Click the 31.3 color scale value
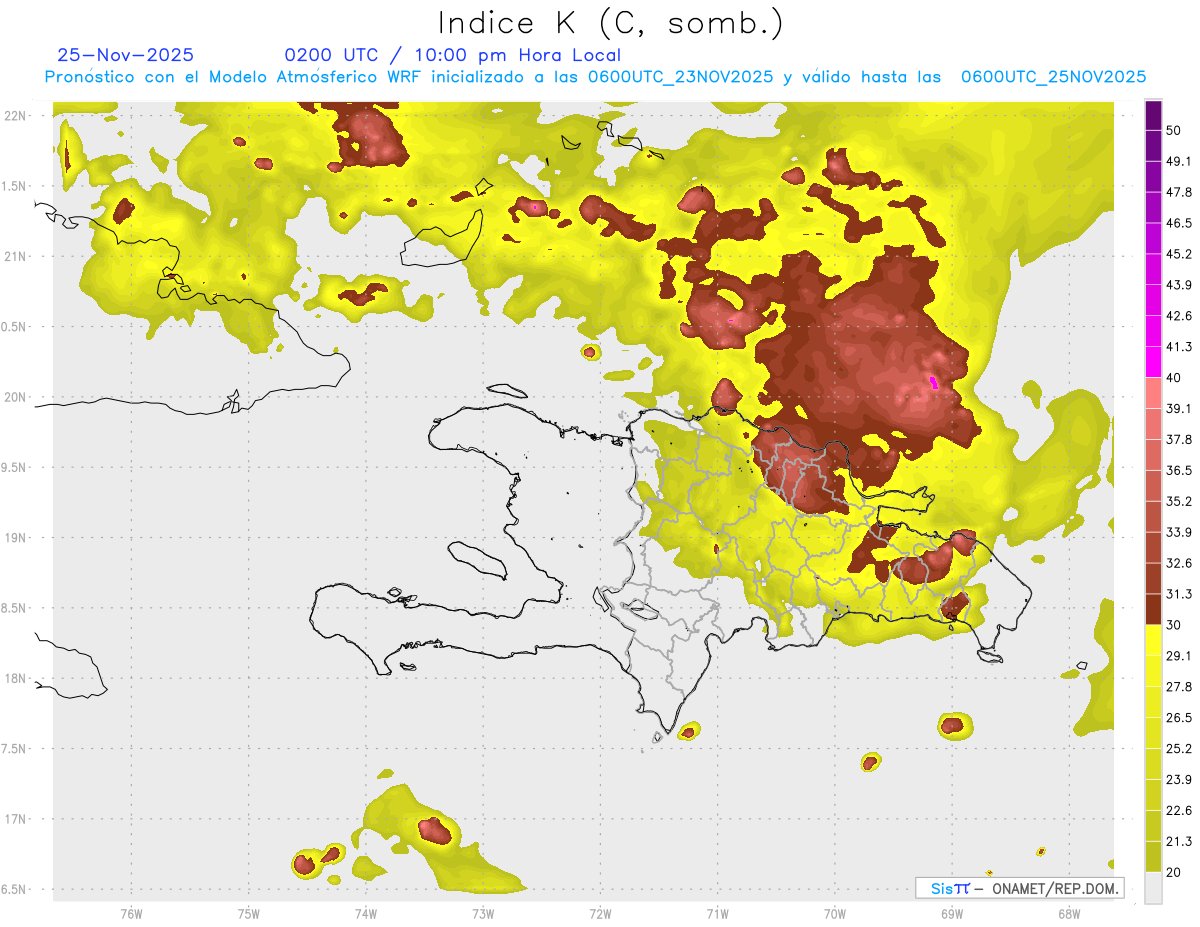This screenshot has width=1200, height=927. coord(1179,594)
